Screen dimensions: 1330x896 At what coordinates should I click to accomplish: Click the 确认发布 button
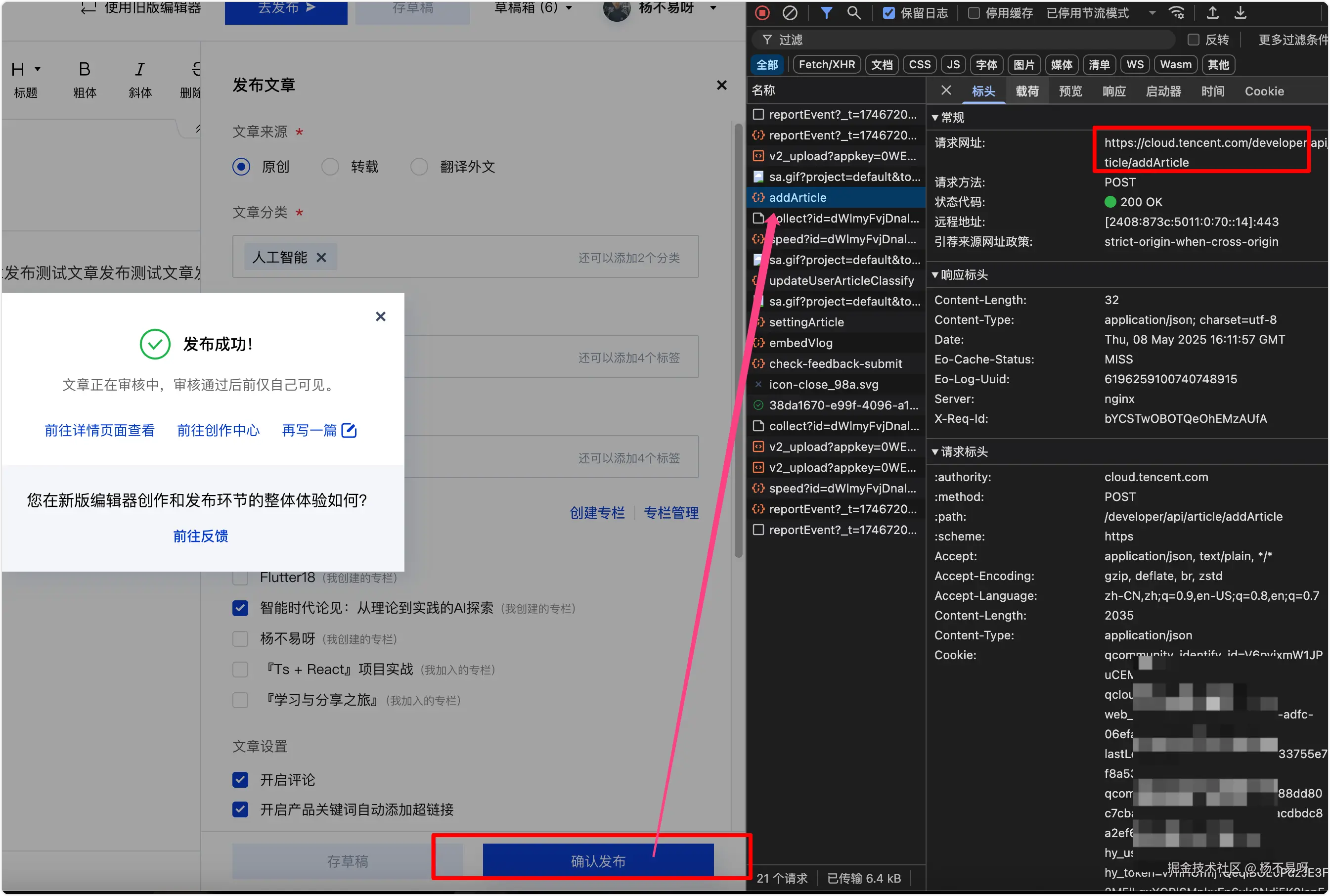[x=598, y=860]
